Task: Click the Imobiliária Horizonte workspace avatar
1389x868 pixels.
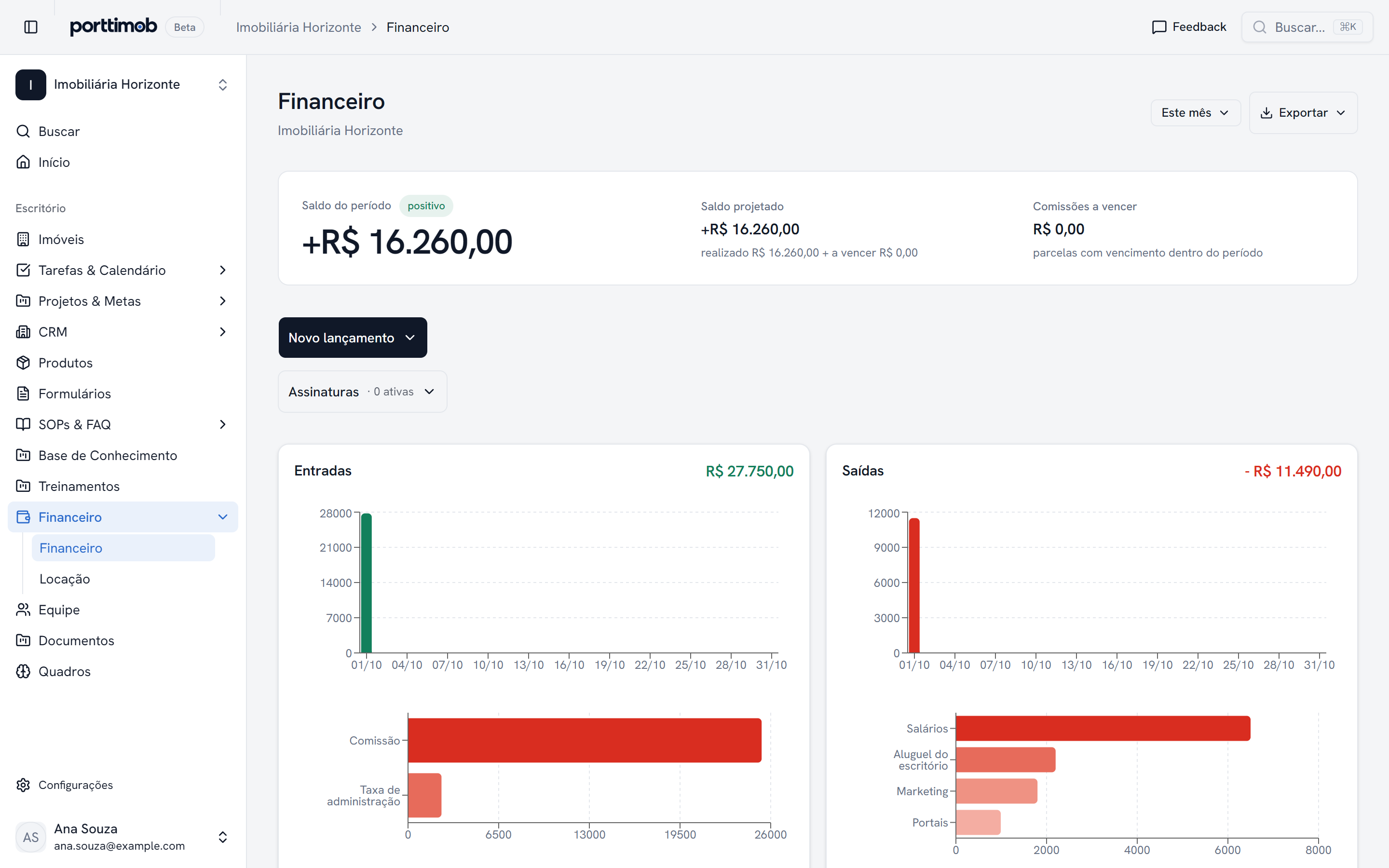Action: pos(30,84)
